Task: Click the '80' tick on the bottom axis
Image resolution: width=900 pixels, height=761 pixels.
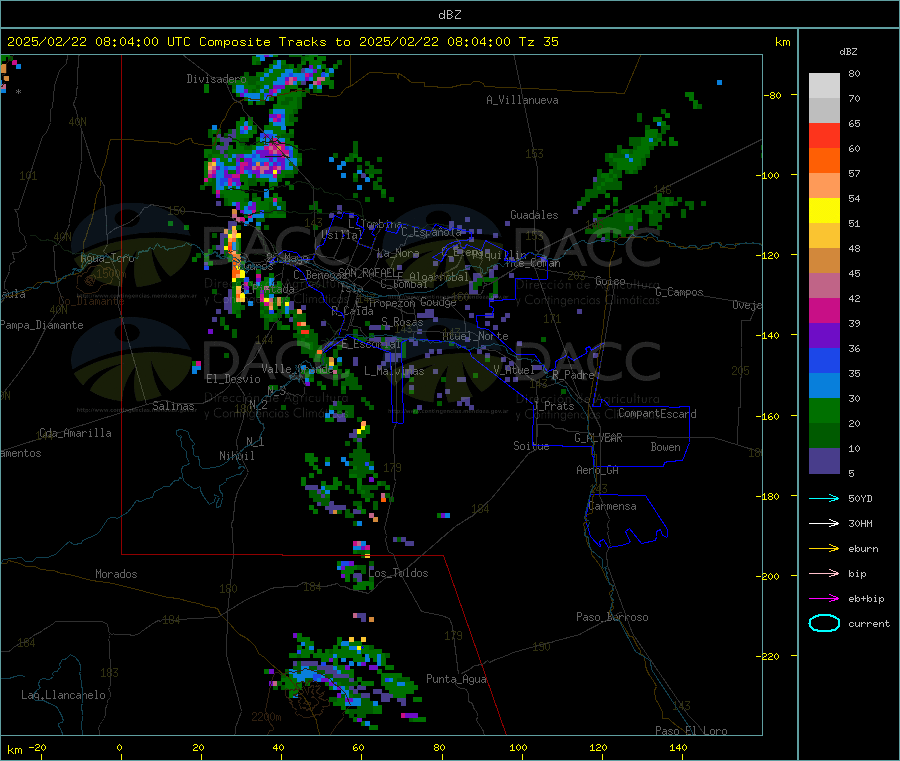Action: pyautogui.click(x=439, y=747)
